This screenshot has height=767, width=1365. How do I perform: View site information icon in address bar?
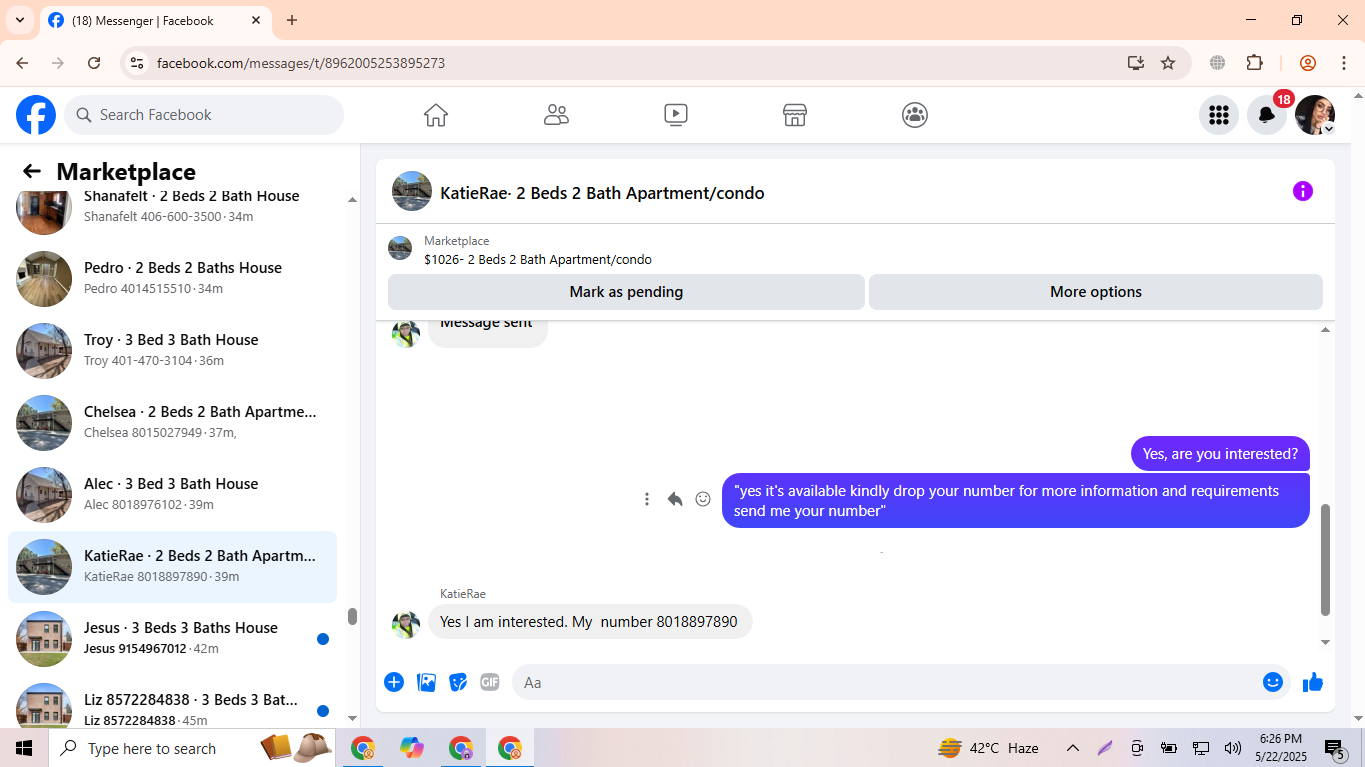138,63
